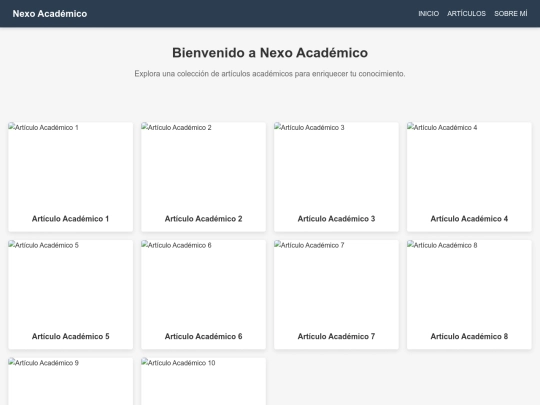Open the bold title Artículo Académico 3
The width and height of the screenshot is (540, 405).
336,219
